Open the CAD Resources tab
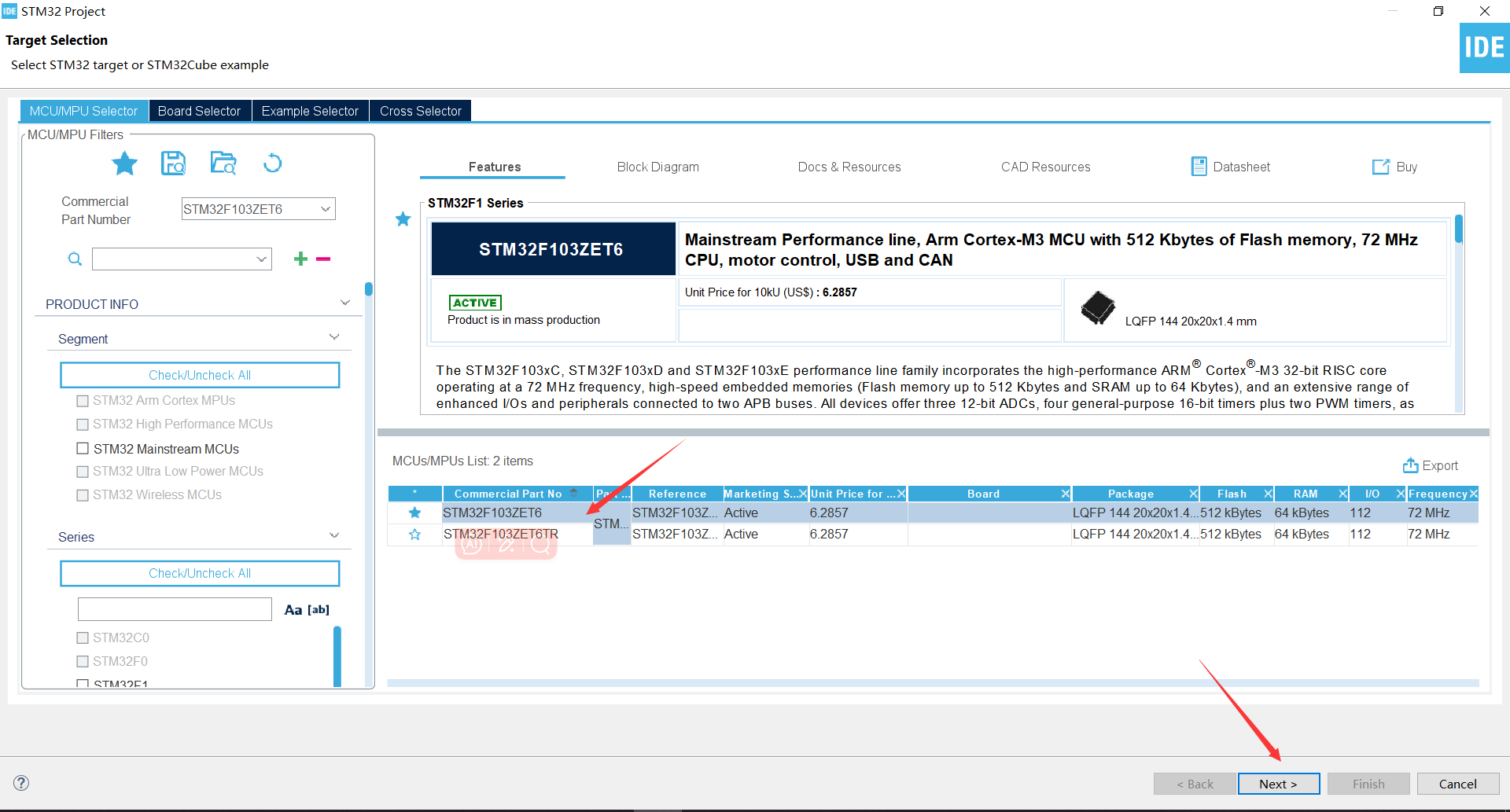This screenshot has height=812, width=1510. pos(1046,167)
